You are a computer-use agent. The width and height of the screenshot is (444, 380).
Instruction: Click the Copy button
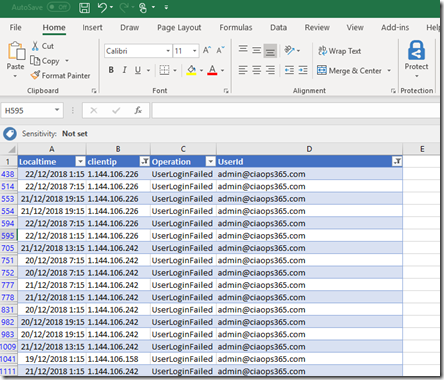coord(45,61)
